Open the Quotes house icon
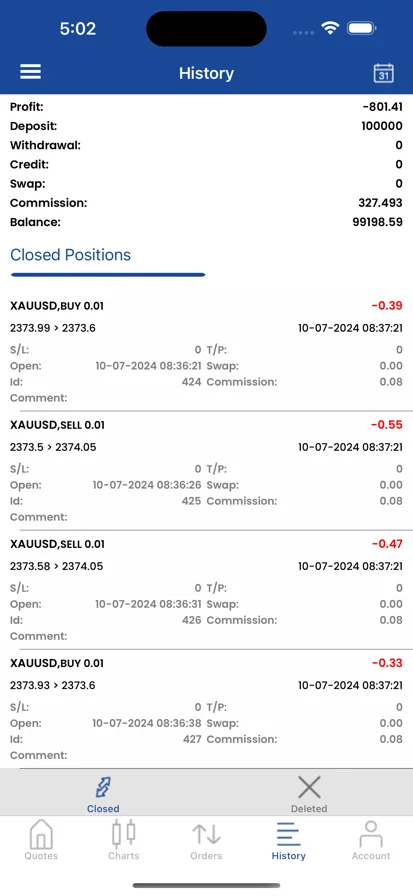This screenshot has width=413, height=896. pos(41,834)
